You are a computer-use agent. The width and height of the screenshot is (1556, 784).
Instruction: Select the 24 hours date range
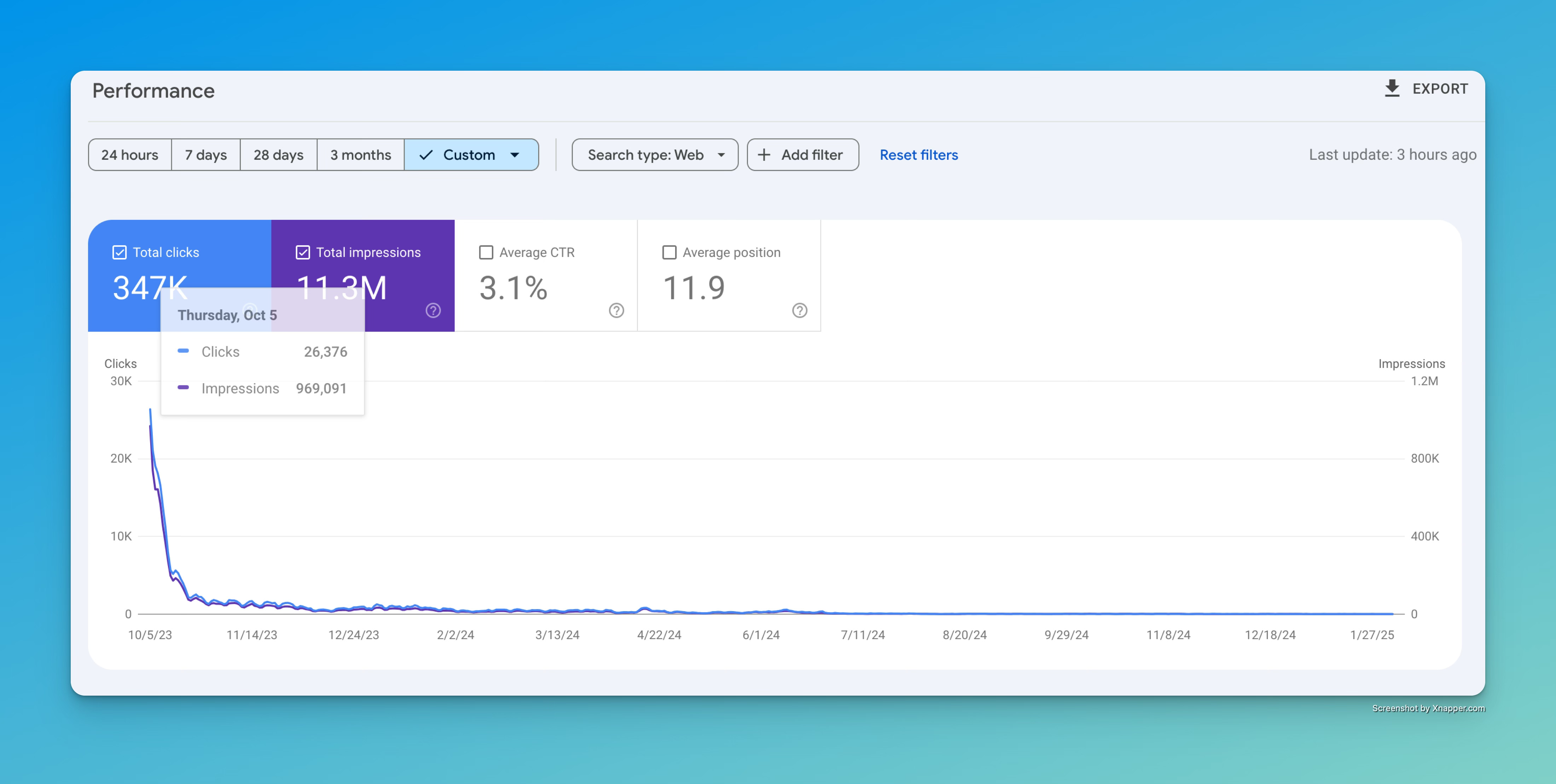[x=129, y=155]
